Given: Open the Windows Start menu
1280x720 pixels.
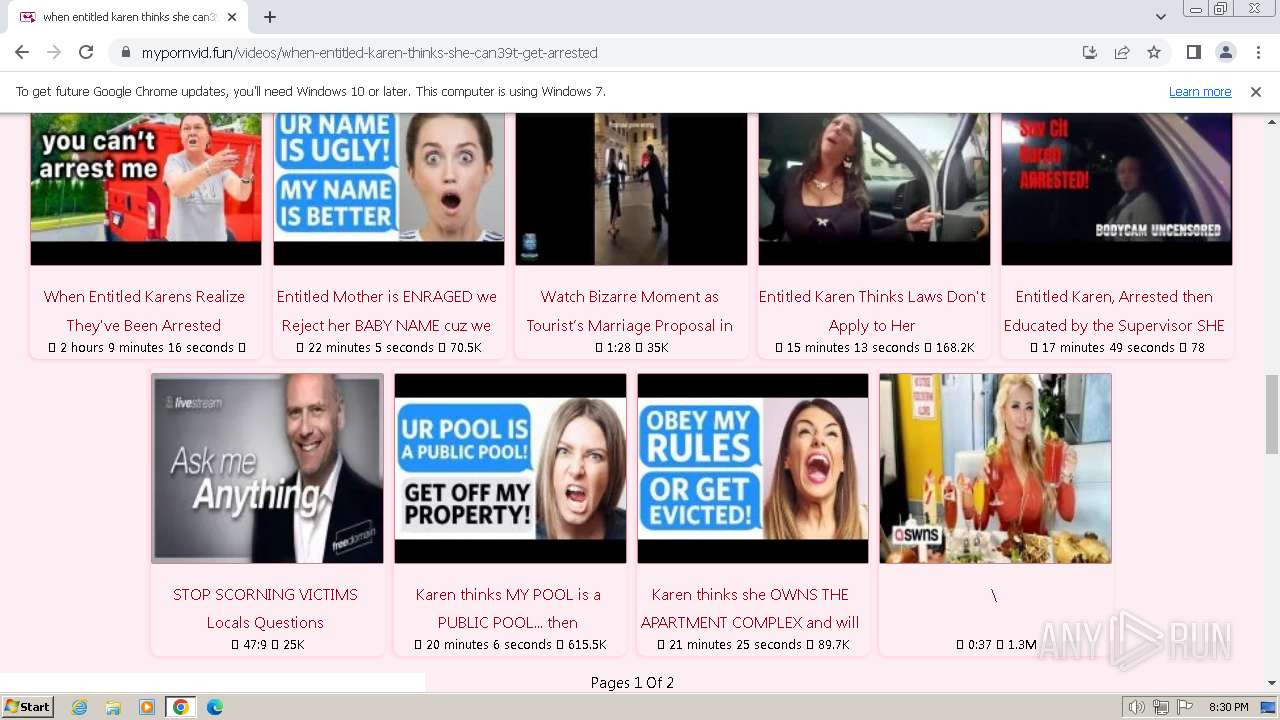Looking at the screenshot, I should click(28, 707).
